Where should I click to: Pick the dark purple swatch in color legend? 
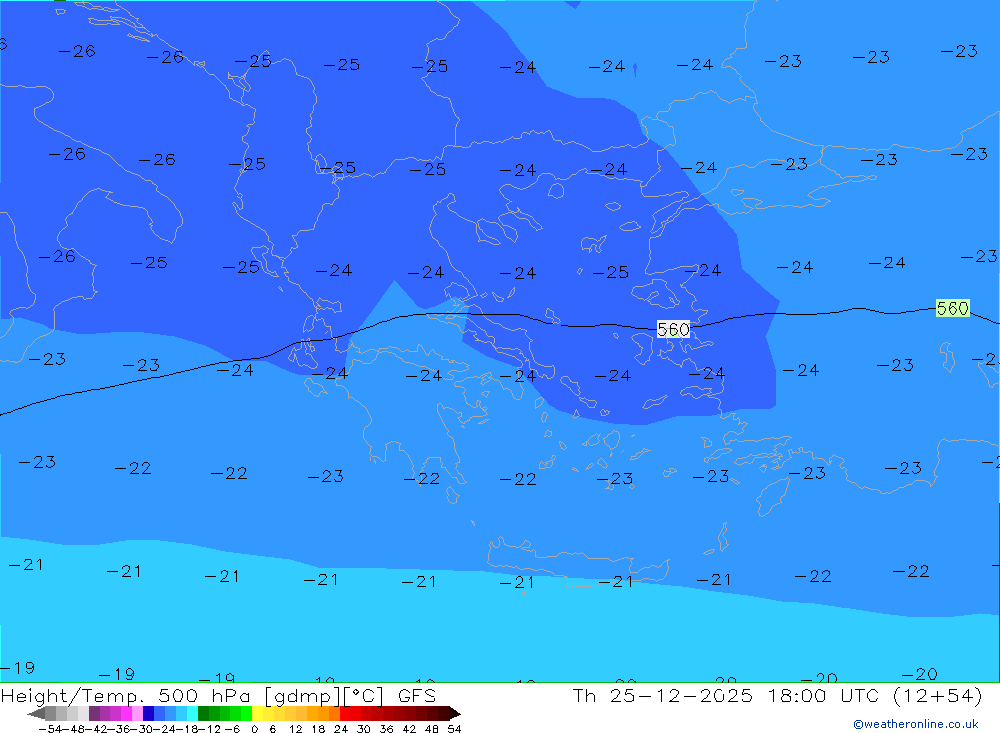94,713
